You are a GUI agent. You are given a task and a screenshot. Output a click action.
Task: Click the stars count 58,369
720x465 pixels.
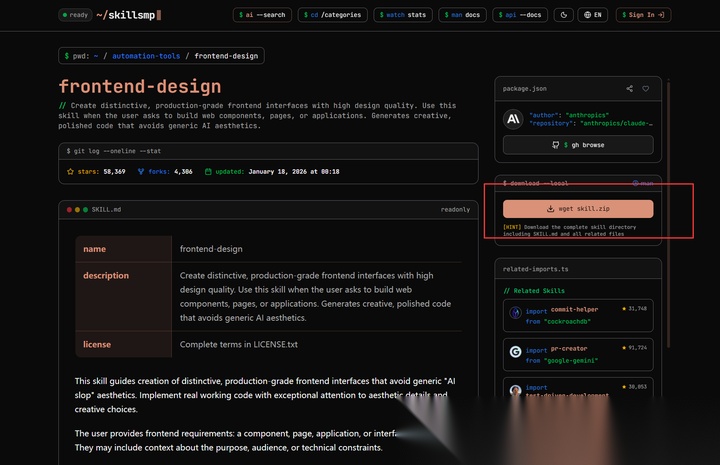click(x=114, y=172)
